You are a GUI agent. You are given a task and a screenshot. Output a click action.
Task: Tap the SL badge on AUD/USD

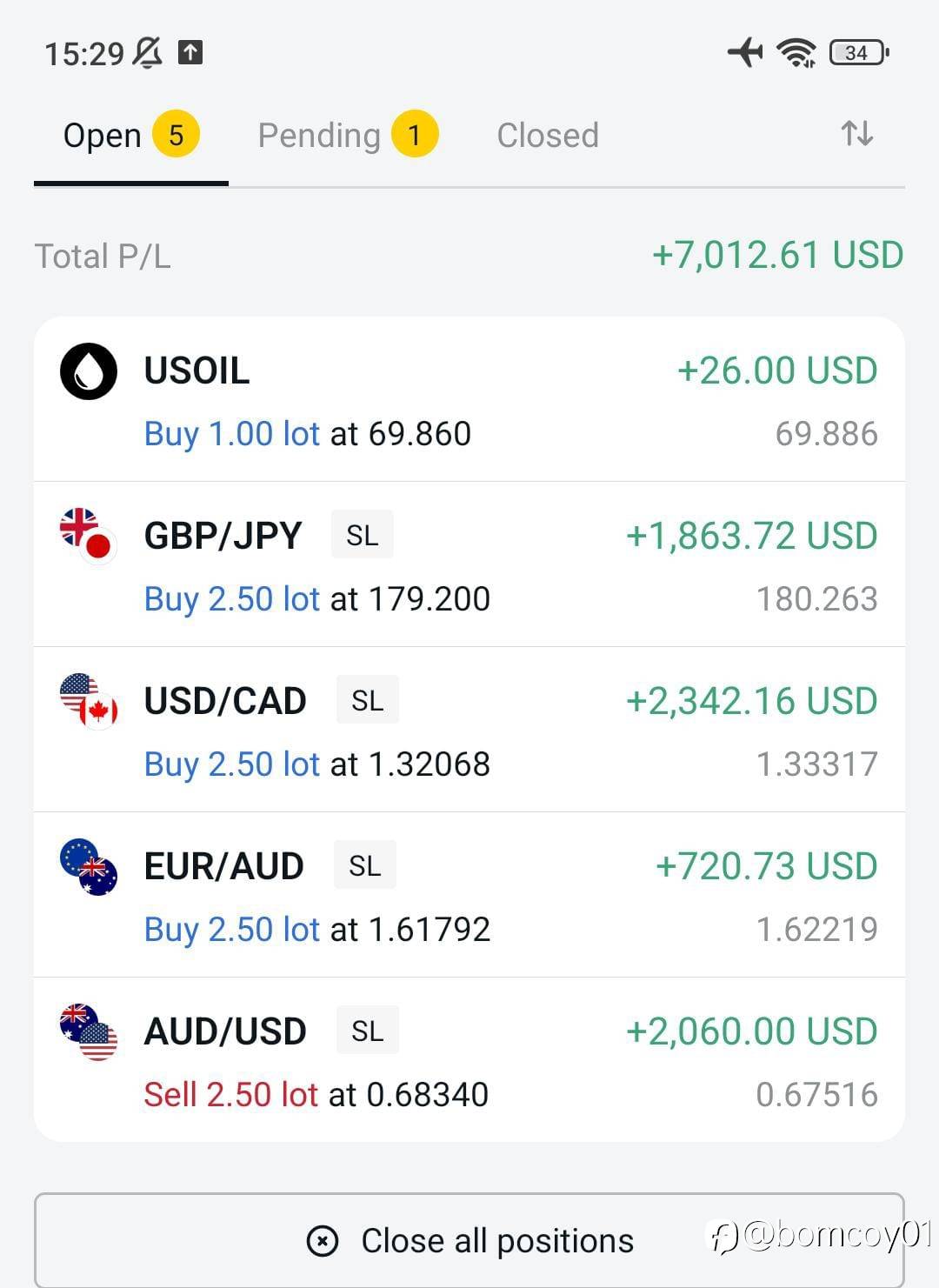click(368, 1031)
